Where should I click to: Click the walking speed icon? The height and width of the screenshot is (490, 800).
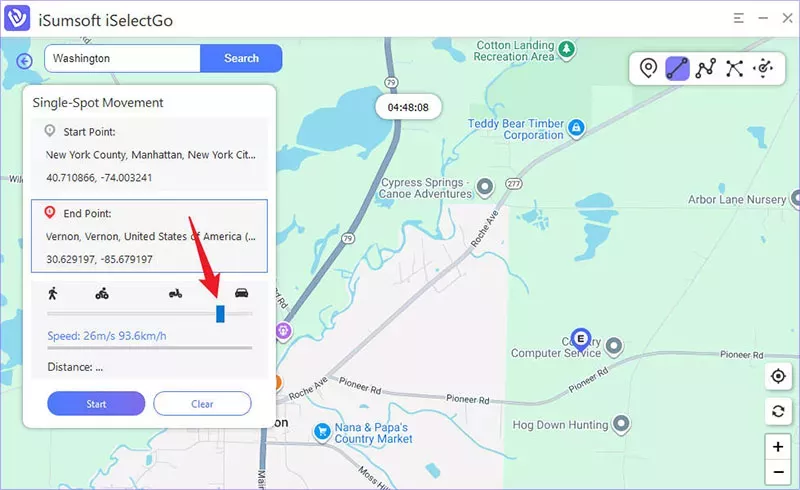(x=53, y=293)
